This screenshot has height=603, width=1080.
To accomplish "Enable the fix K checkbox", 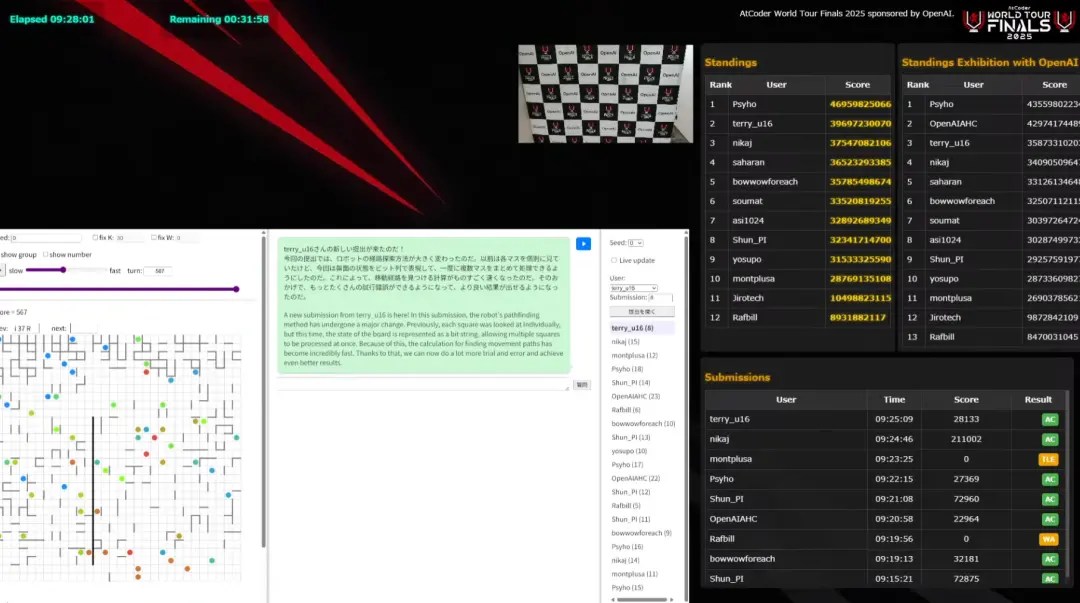I will pos(95,238).
